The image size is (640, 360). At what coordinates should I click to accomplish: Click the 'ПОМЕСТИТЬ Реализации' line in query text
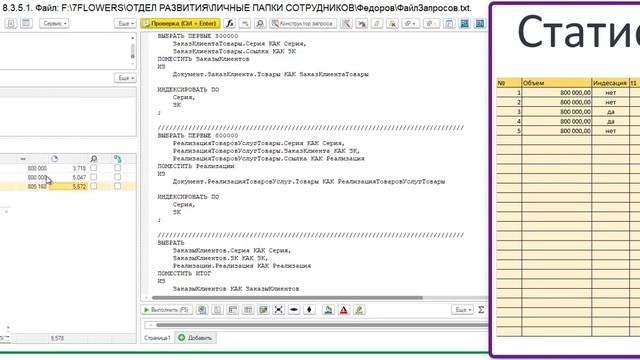[196, 166]
